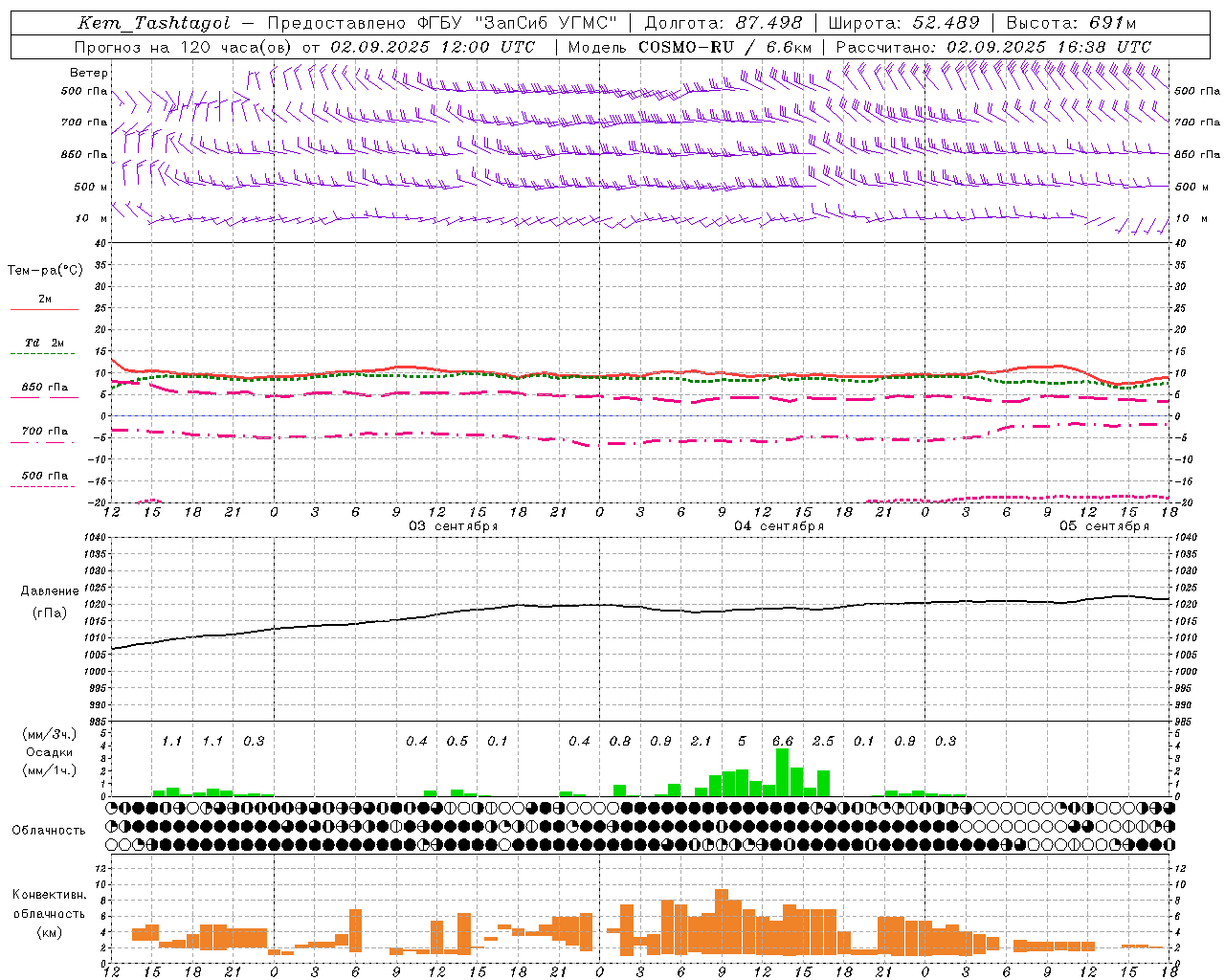Click the 500 гПа entry in temperature legend
This screenshot has width=1225, height=980.
45,476
